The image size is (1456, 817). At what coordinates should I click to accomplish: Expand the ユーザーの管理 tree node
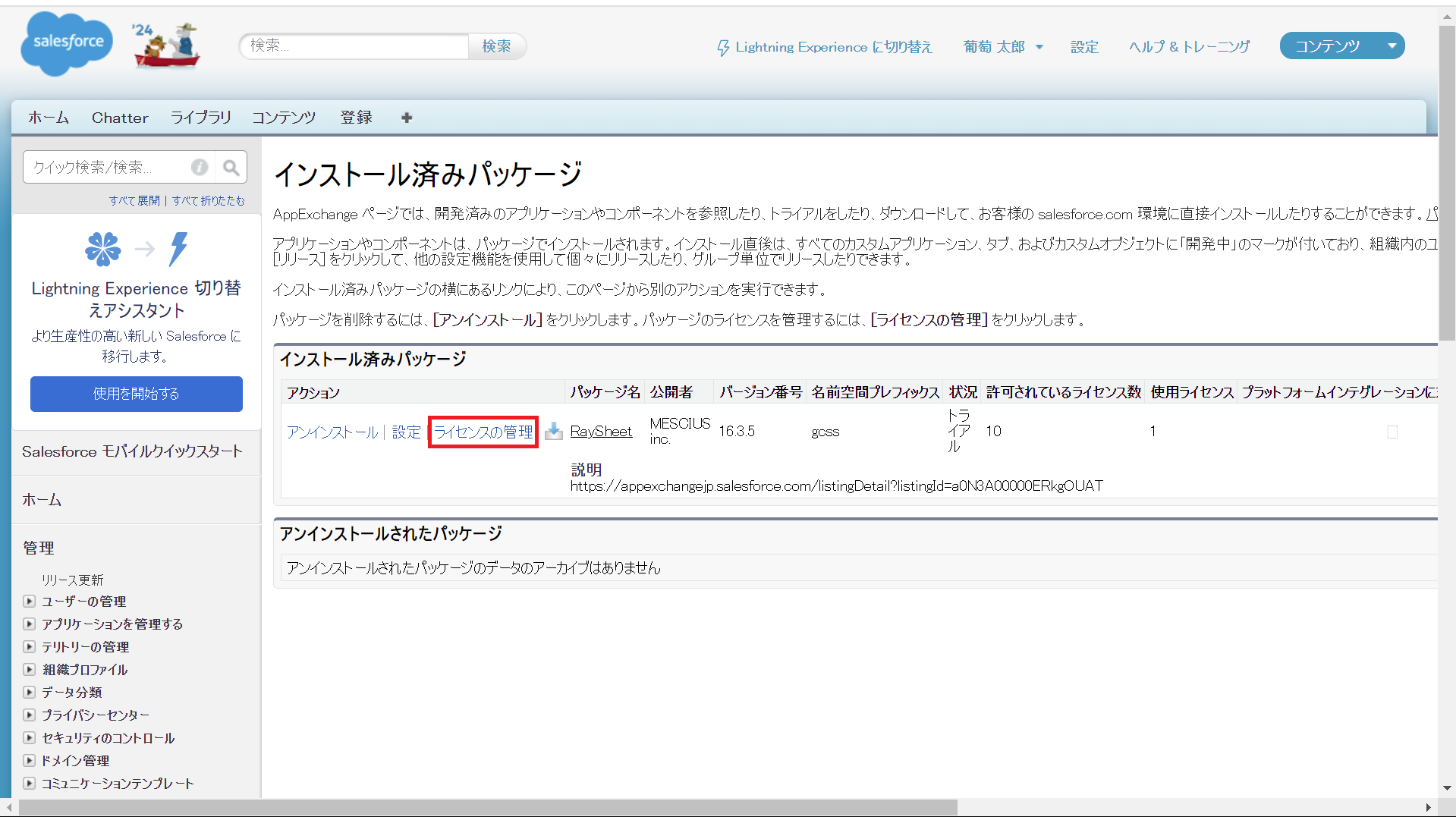tap(29, 601)
